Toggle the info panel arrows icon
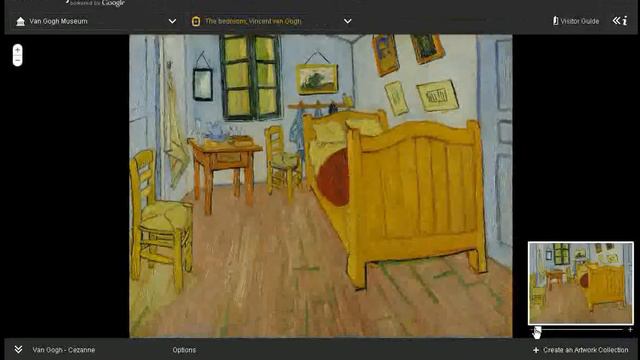Screen dimensions: 640x360 pos(620,21)
